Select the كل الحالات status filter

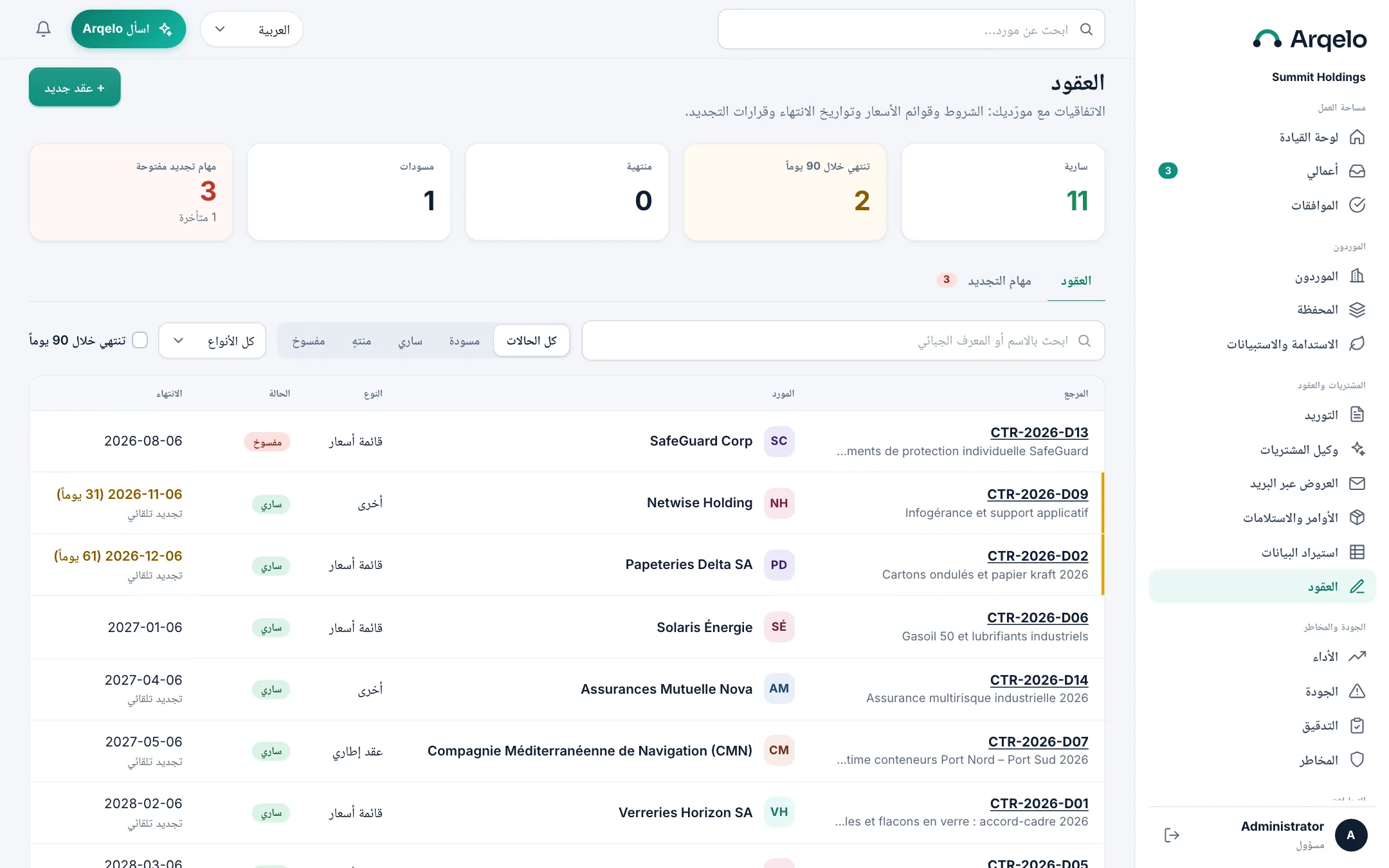coord(531,341)
